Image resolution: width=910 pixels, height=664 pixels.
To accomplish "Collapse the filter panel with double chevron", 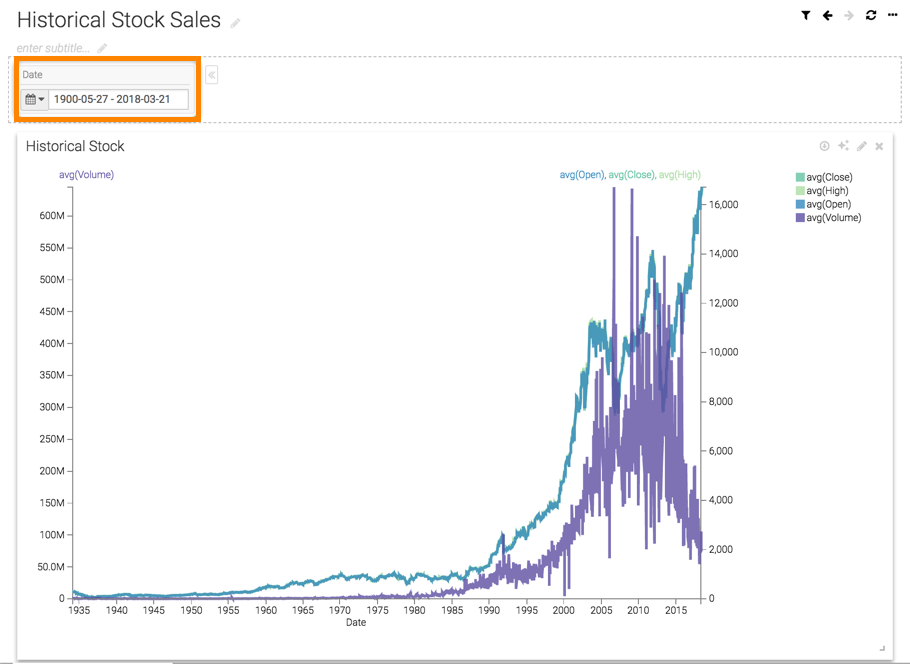I will (x=212, y=75).
